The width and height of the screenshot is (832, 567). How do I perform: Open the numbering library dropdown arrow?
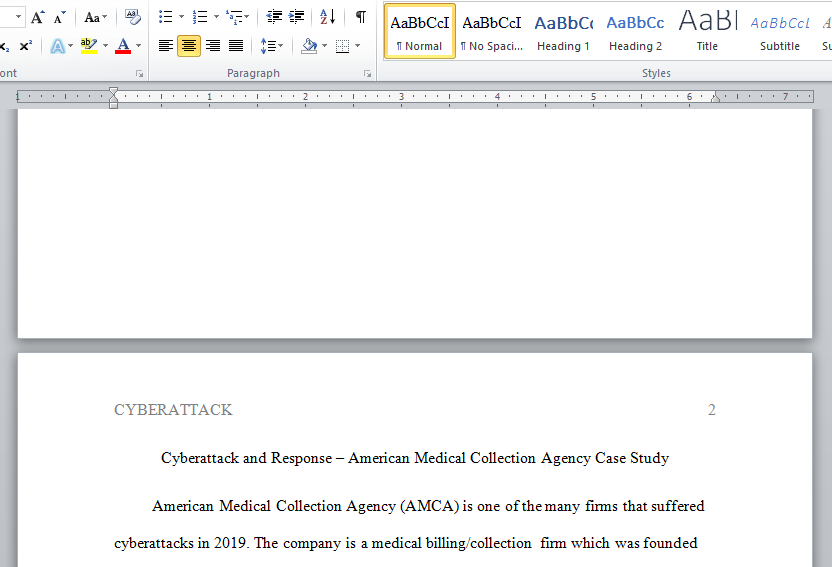[x=216, y=18]
